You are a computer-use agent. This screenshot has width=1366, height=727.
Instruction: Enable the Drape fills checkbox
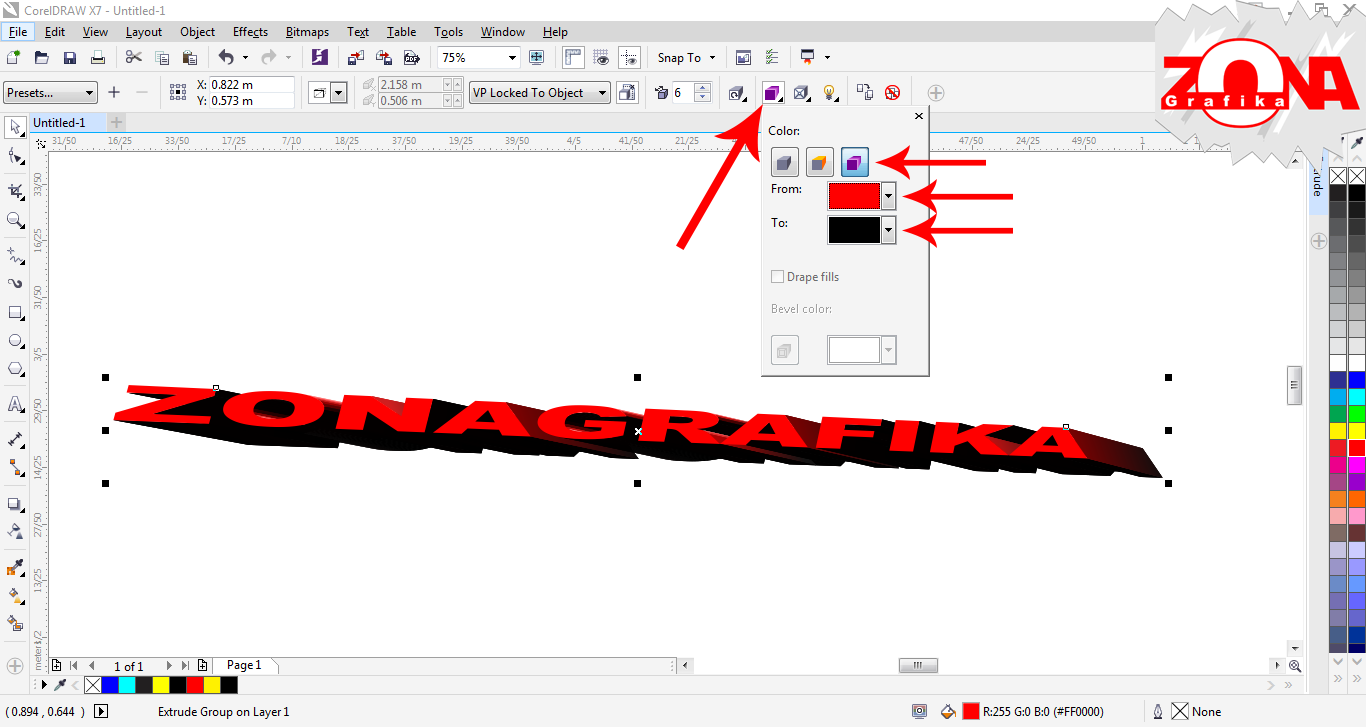coord(777,277)
